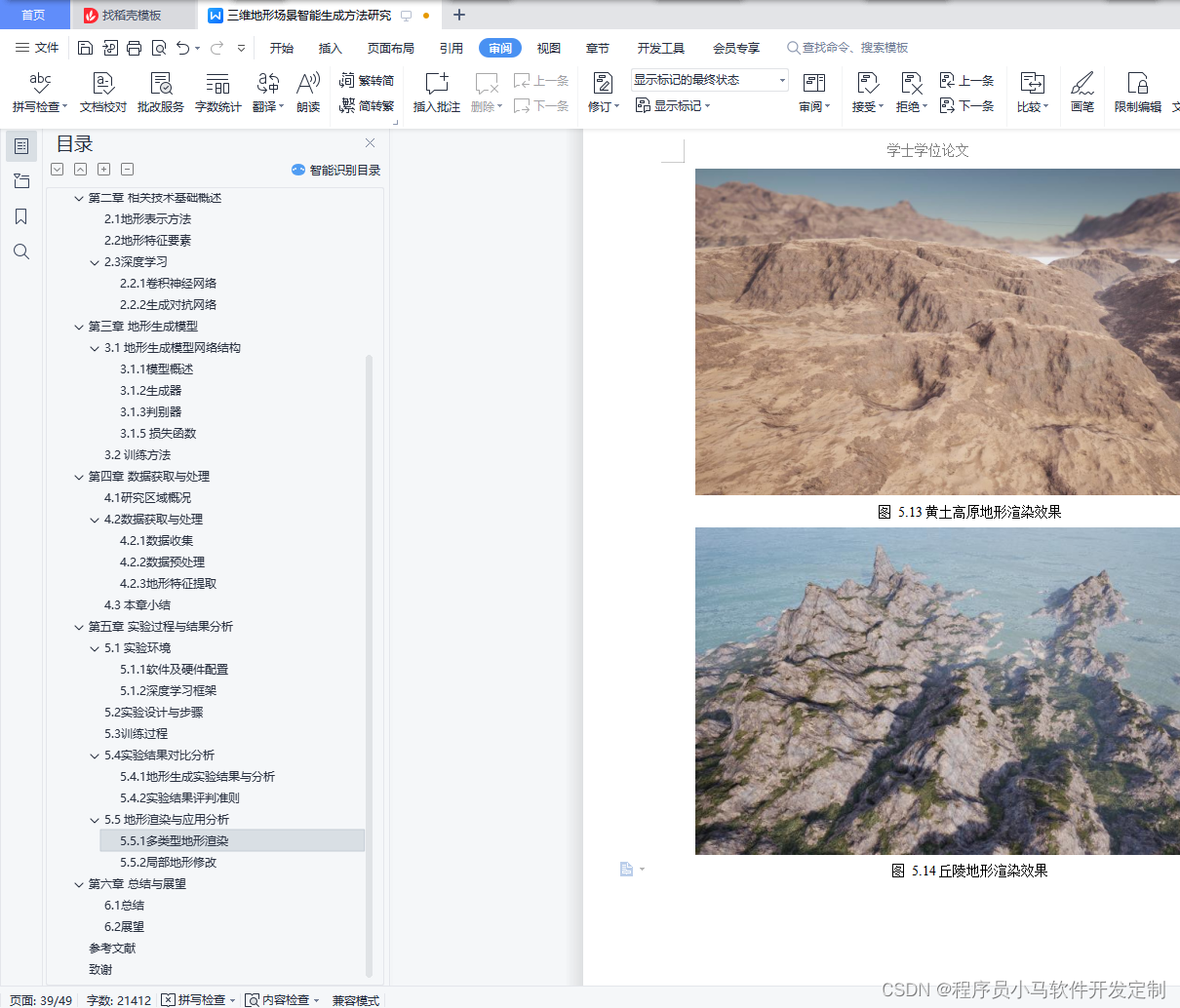Click 限制编辑 restrict editing icon
The height and width of the screenshot is (1008, 1180).
(1138, 84)
